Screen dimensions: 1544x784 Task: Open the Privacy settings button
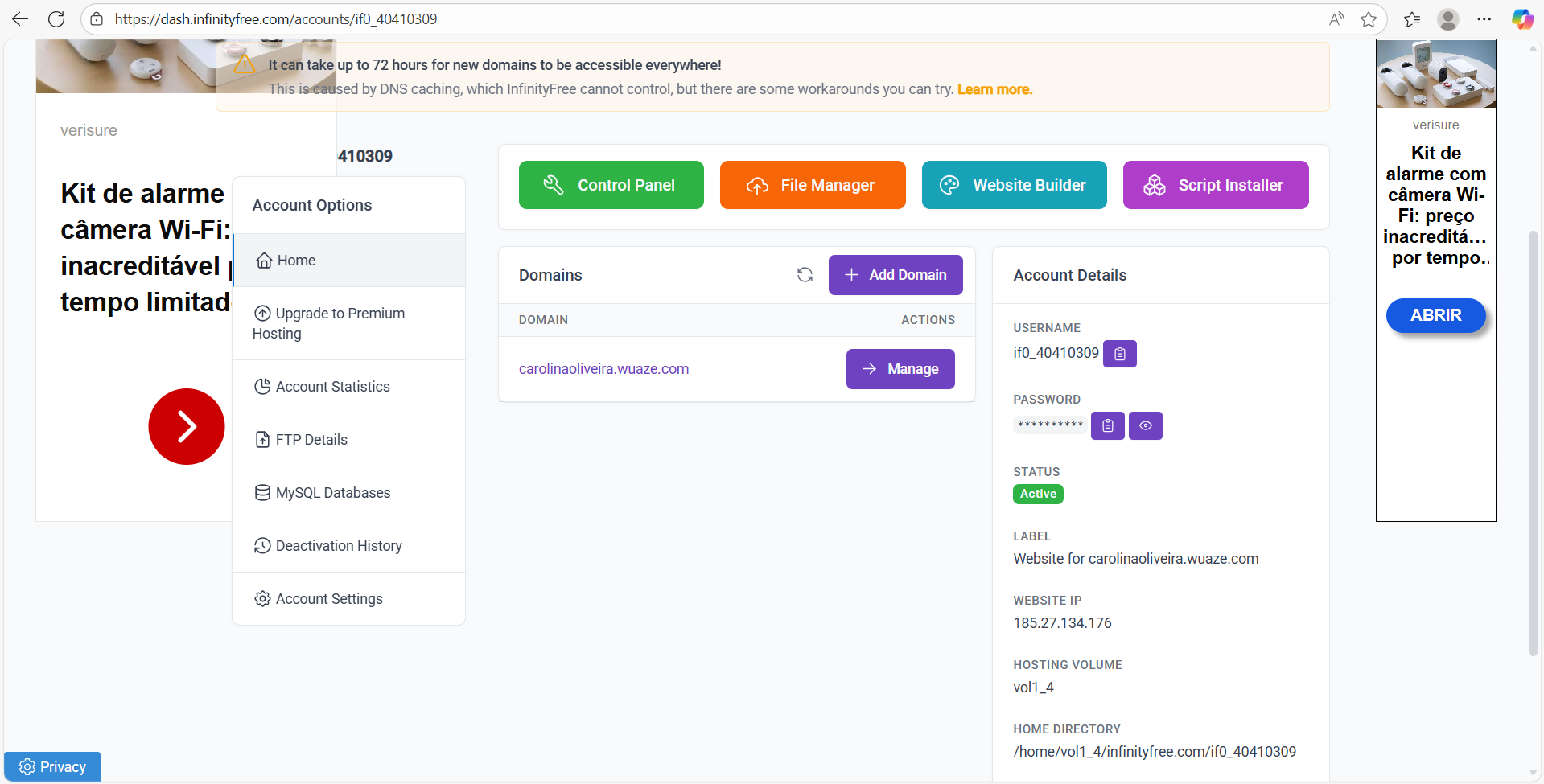point(52,767)
